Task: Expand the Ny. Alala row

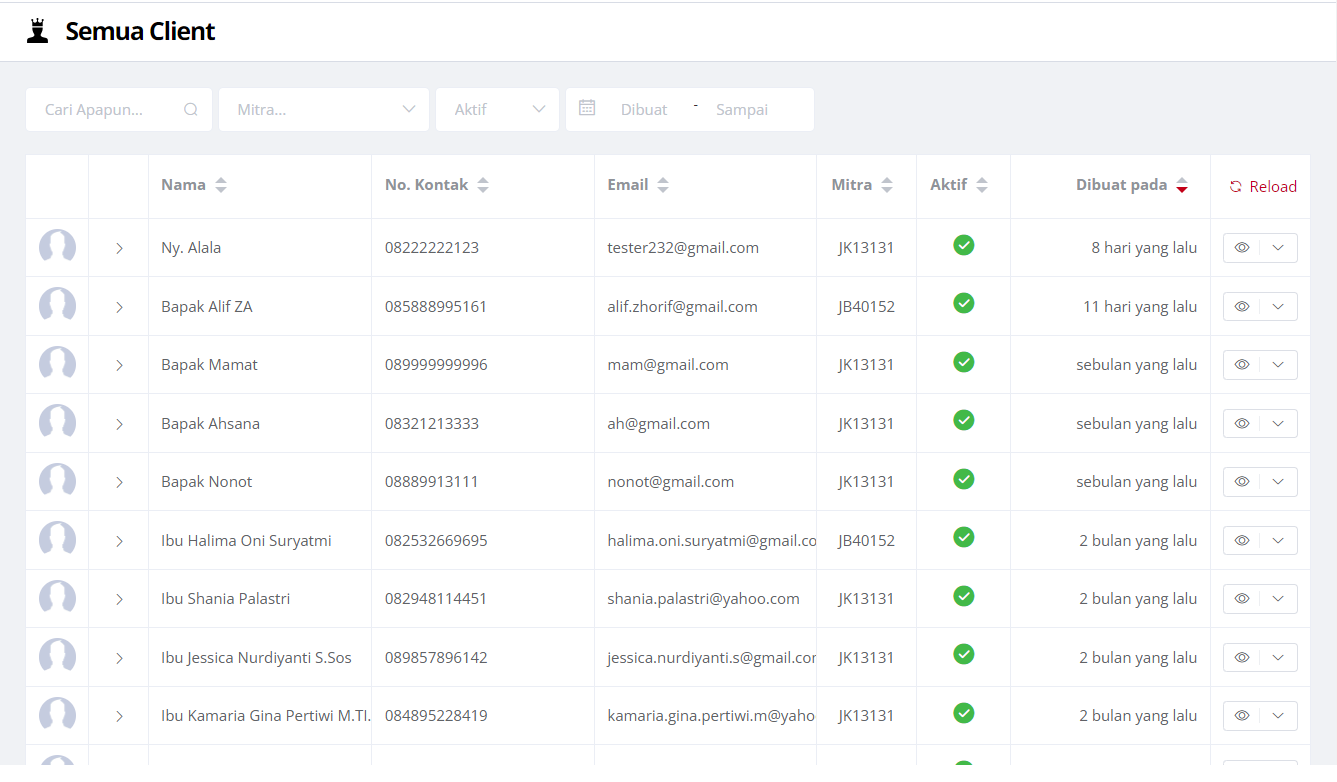Action: click(x=119, y=248)
